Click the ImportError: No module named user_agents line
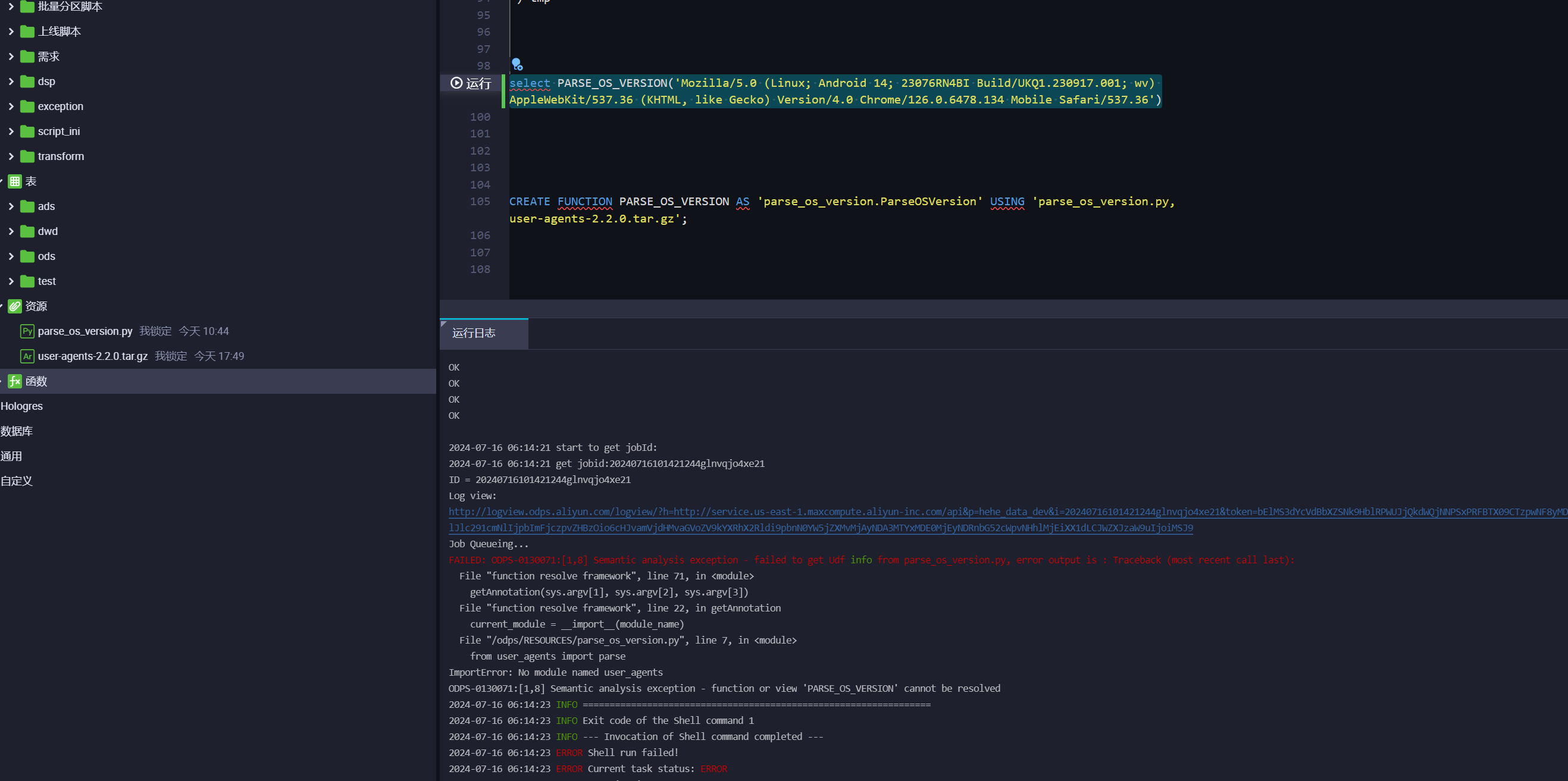The height and width of the screenshot is (781, 1568). pyautogui.click(x=556, y=672)
